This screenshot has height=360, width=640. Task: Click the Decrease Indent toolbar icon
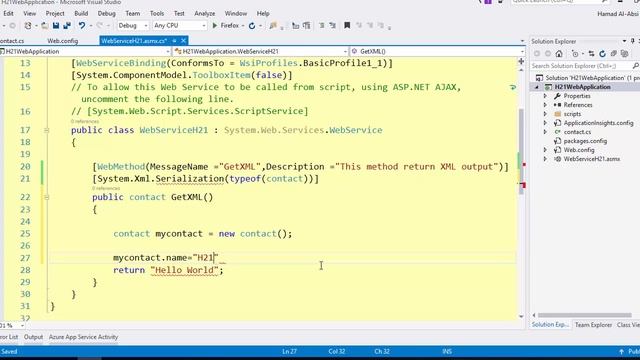(x=296, y=26)
